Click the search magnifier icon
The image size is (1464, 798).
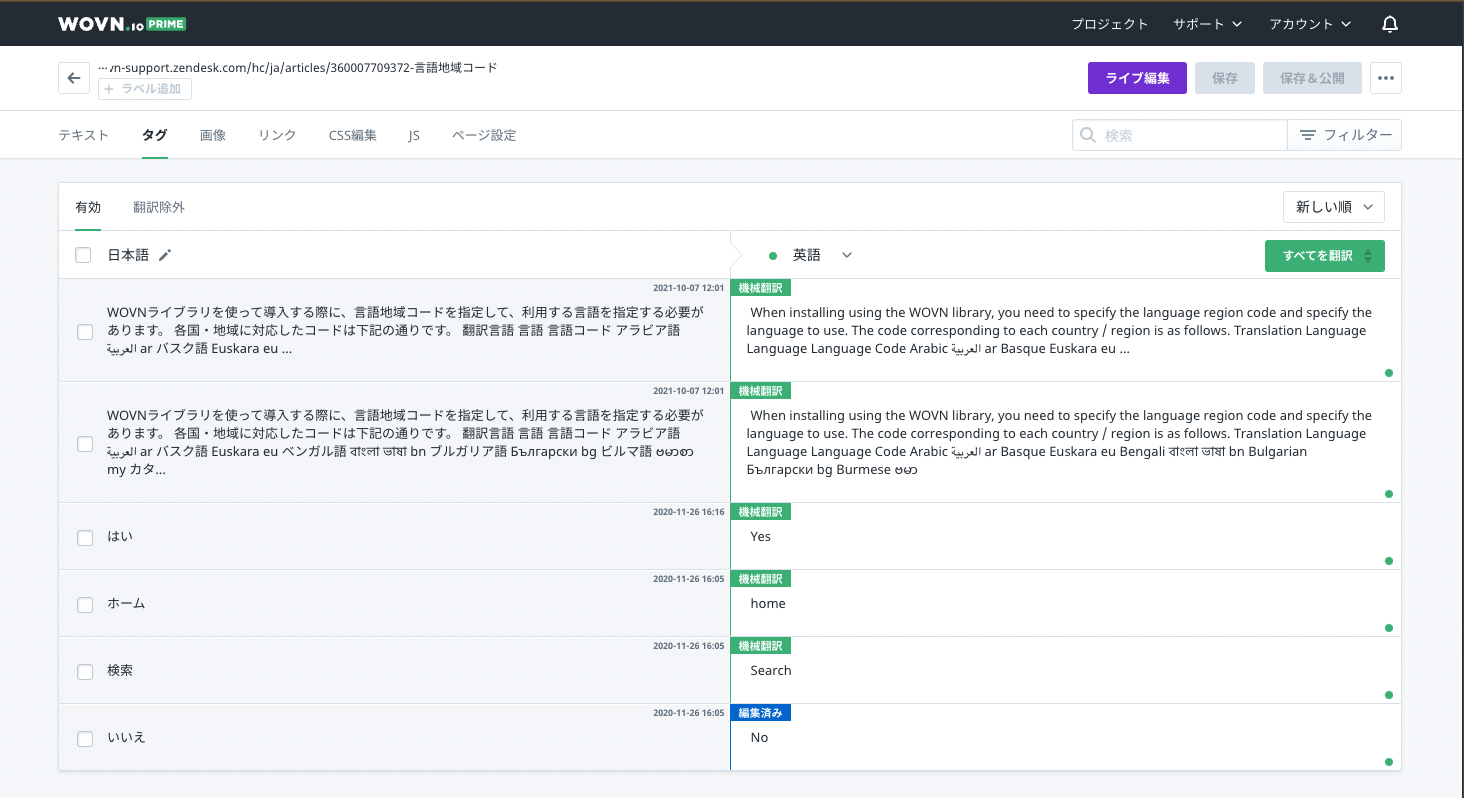pyautogui.click(x=1088, y=135)
